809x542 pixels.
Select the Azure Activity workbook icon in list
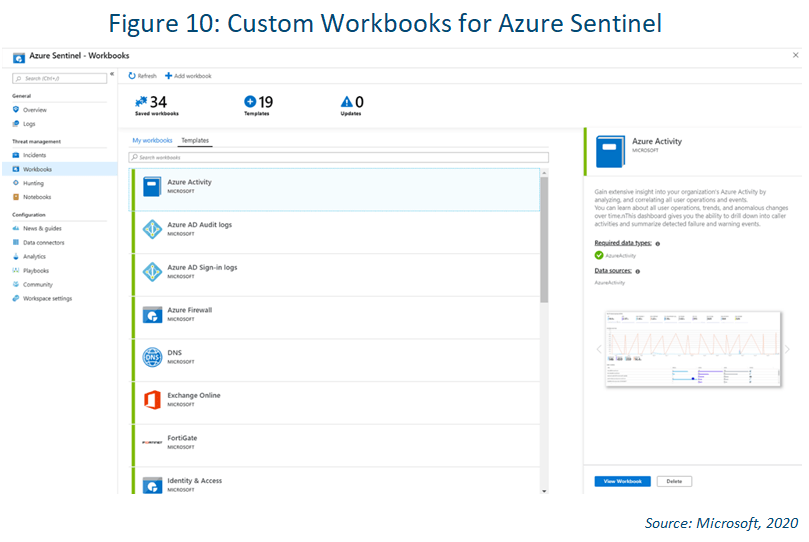point(152,186)
